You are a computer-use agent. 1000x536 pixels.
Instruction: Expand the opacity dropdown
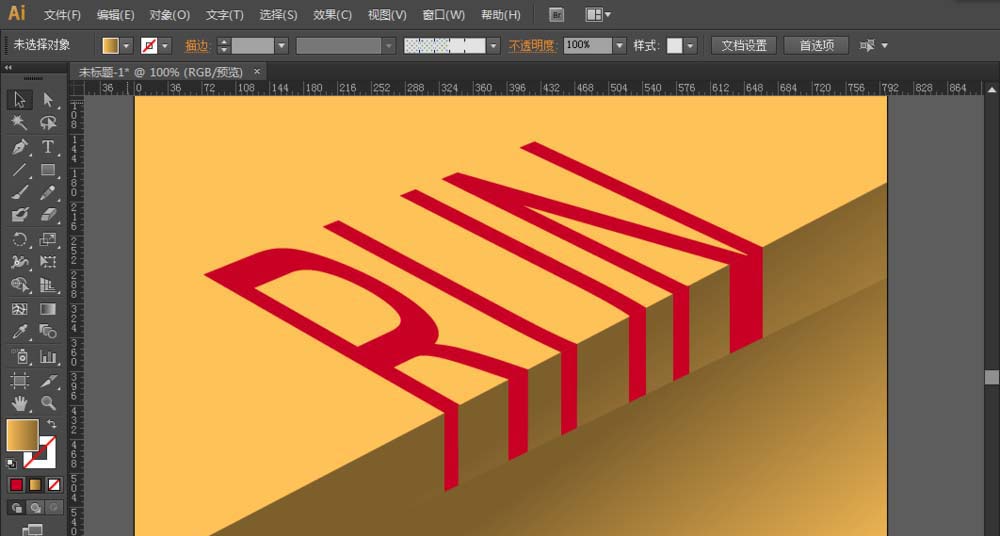pos(620,46)
